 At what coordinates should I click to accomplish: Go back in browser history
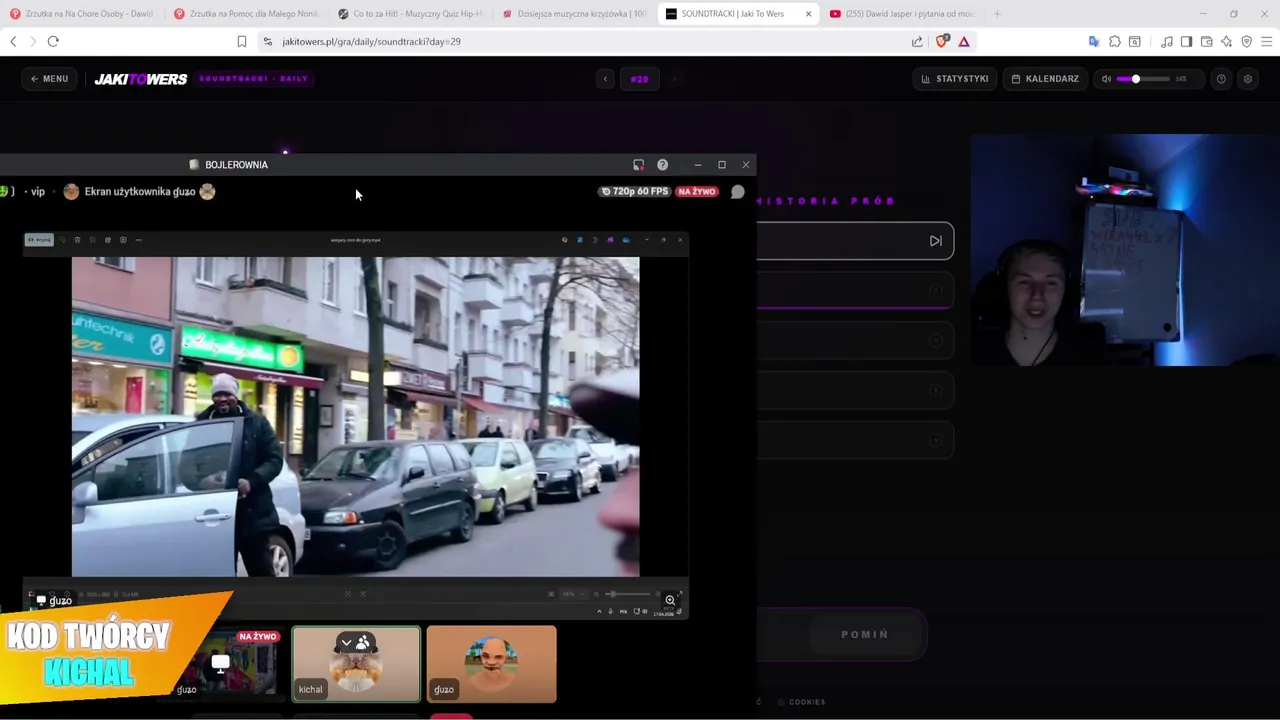(13, 41)
